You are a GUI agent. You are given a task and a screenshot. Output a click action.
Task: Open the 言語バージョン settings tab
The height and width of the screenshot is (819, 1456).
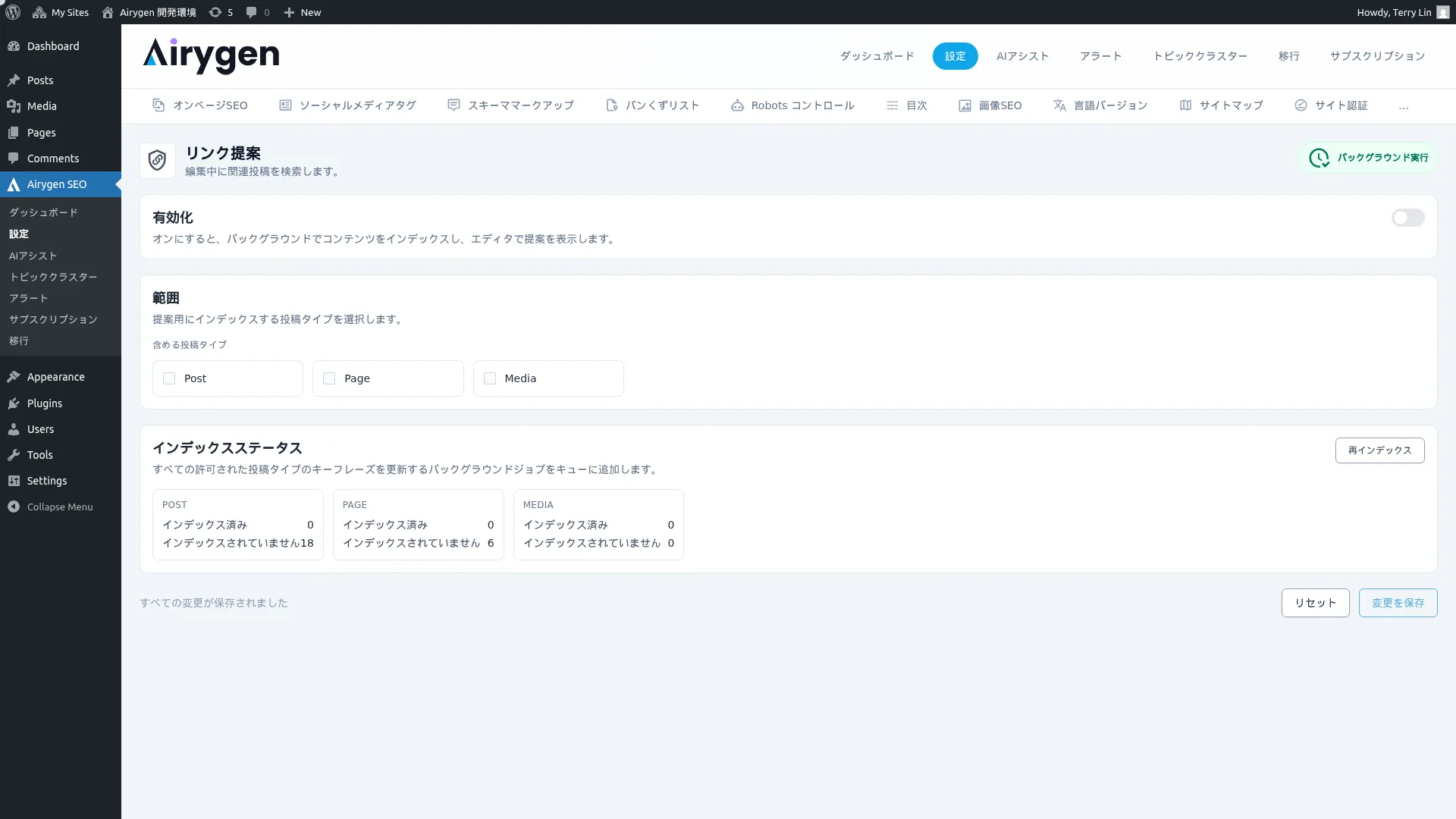(x=1100, y=105)
